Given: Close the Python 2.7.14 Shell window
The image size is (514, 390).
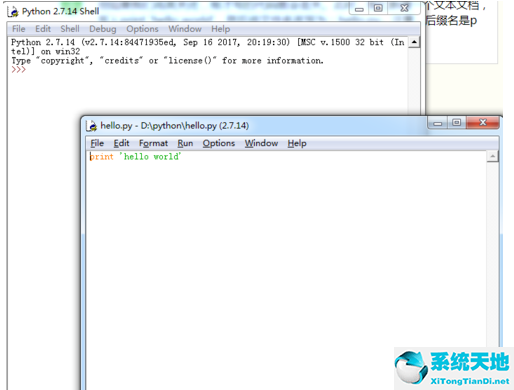Looking at the screenshot, I should [404, 8].
